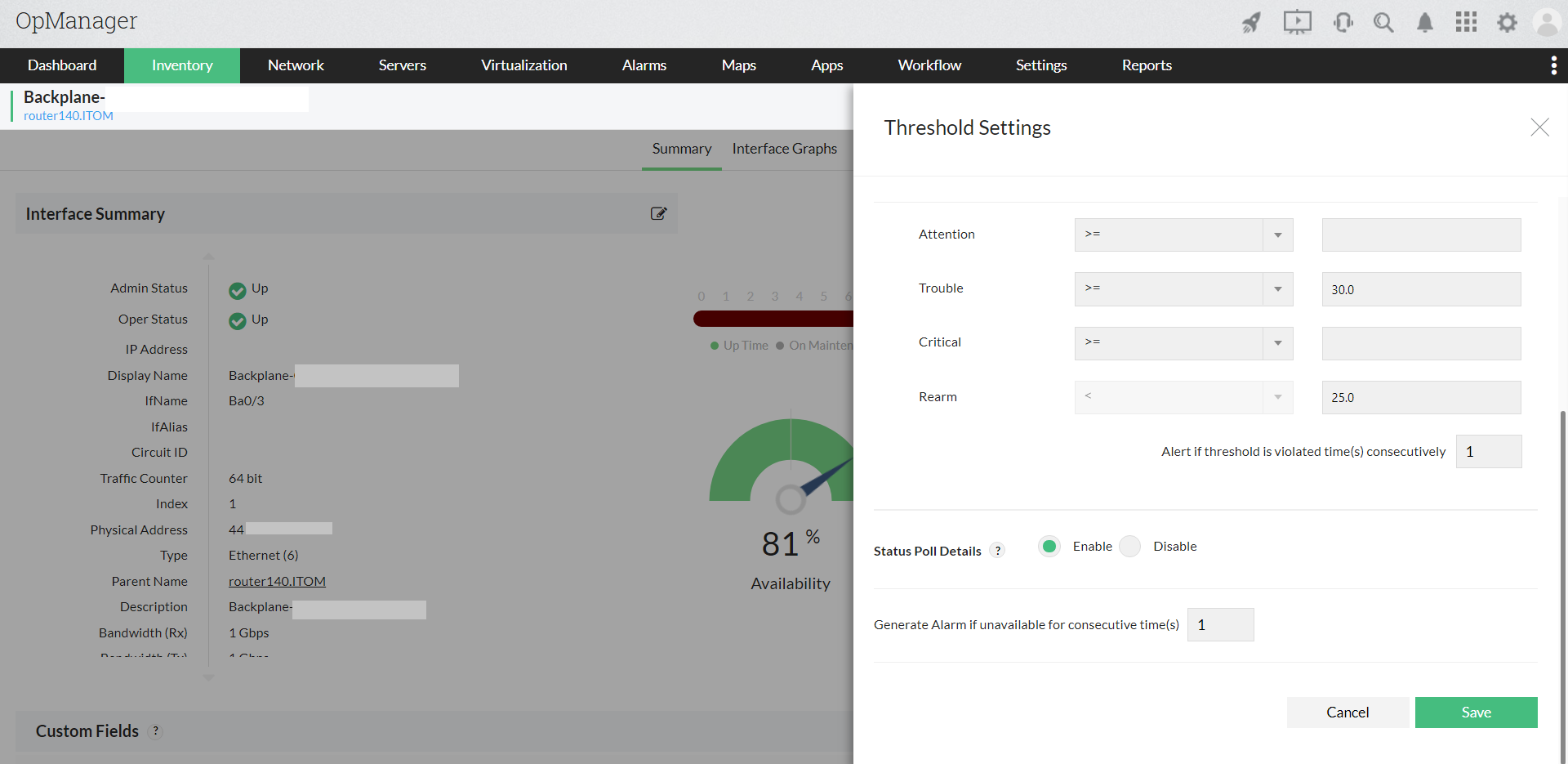The image size is (1568, 764).
Task: View notifications via the bell icon
Action: pos(1425,23)
